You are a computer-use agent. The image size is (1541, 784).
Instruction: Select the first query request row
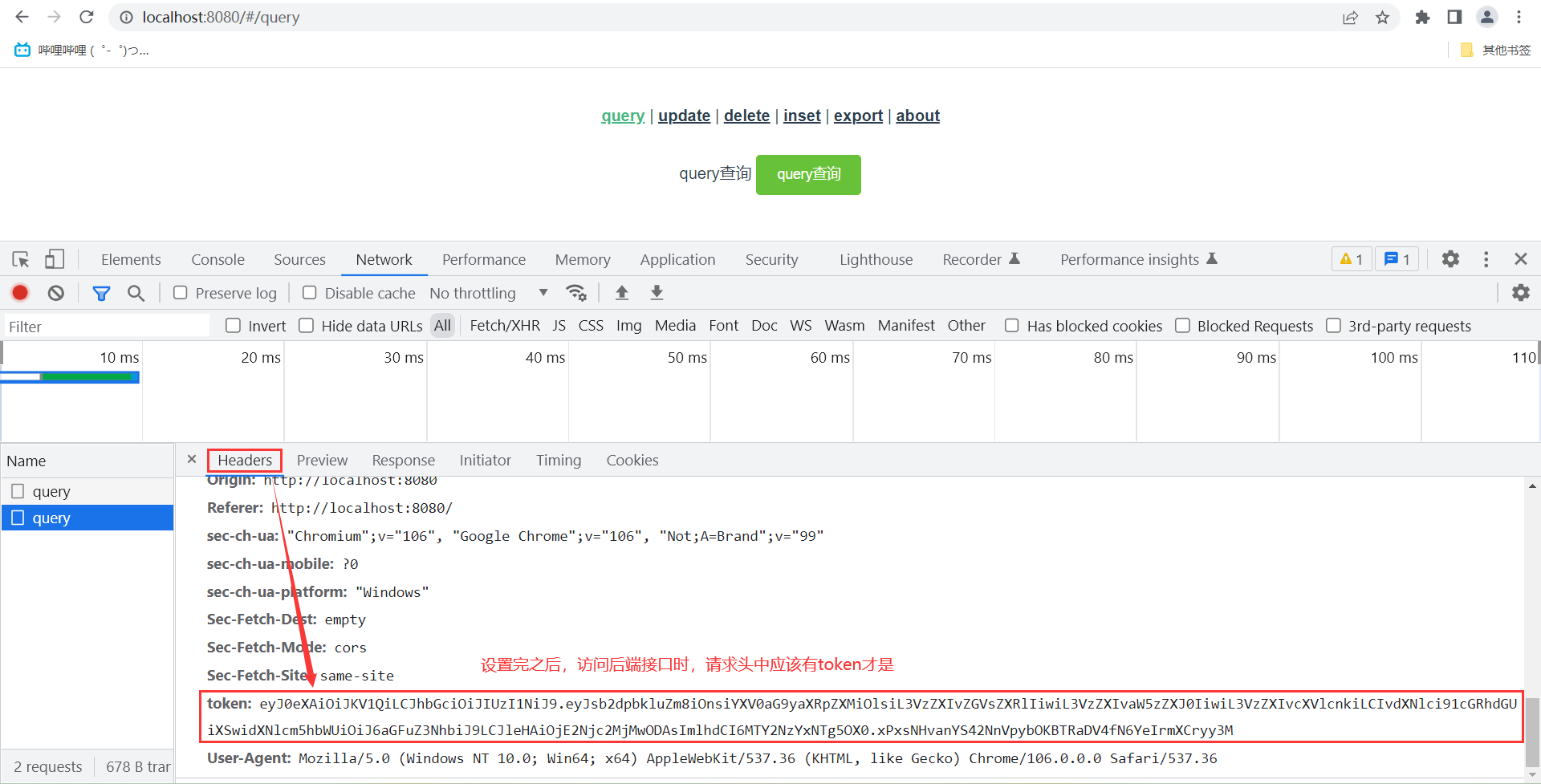tap(87, 491)
